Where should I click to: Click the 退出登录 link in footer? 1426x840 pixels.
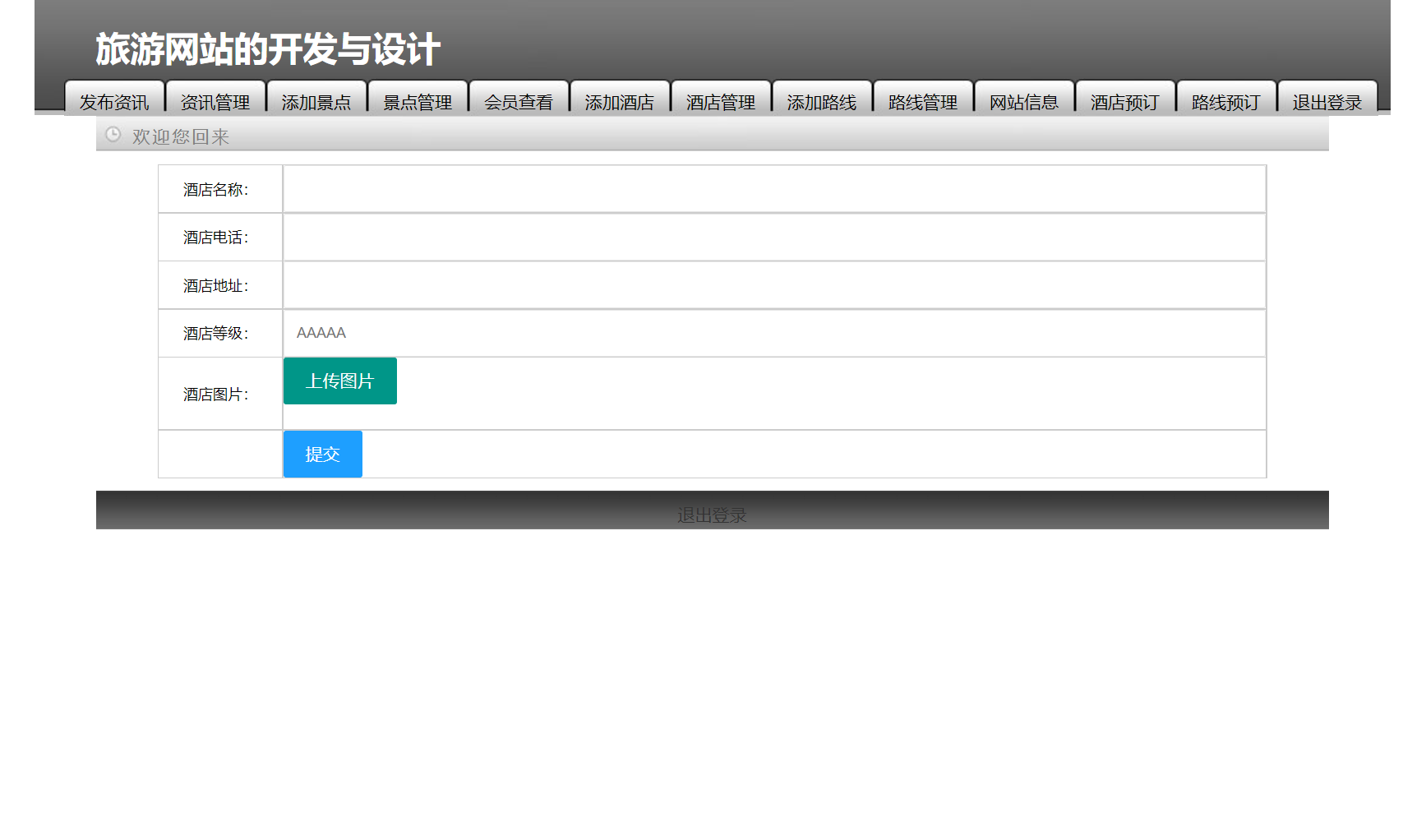tap(712, 515)
